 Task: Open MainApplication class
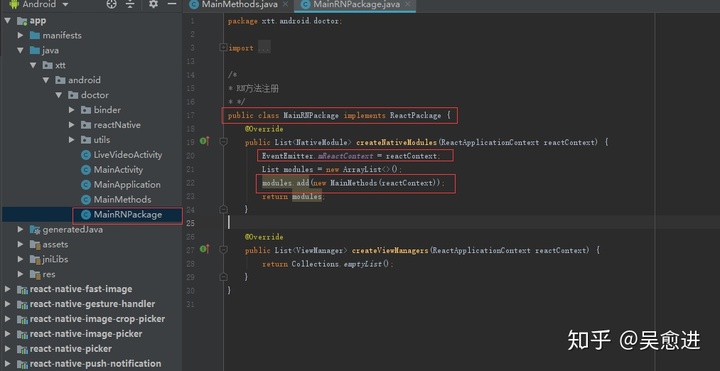click(x=127, y=185)
